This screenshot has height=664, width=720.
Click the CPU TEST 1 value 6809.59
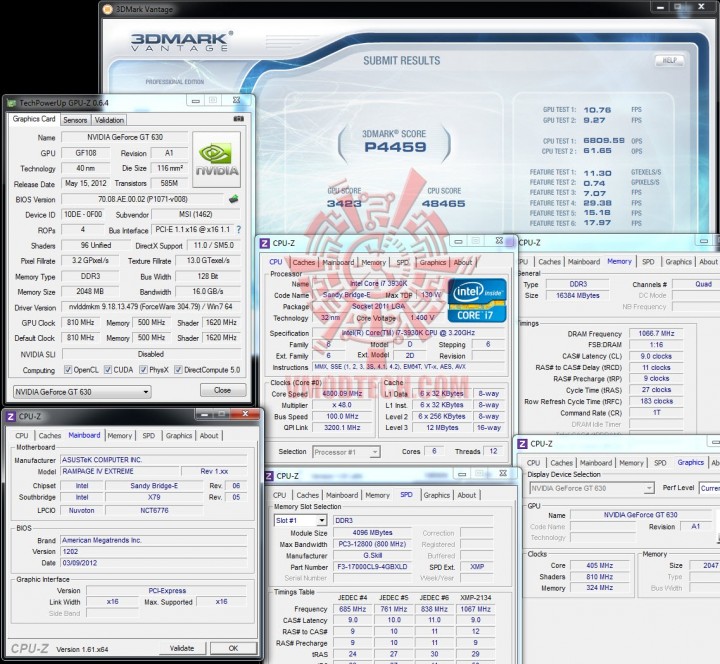604,141
